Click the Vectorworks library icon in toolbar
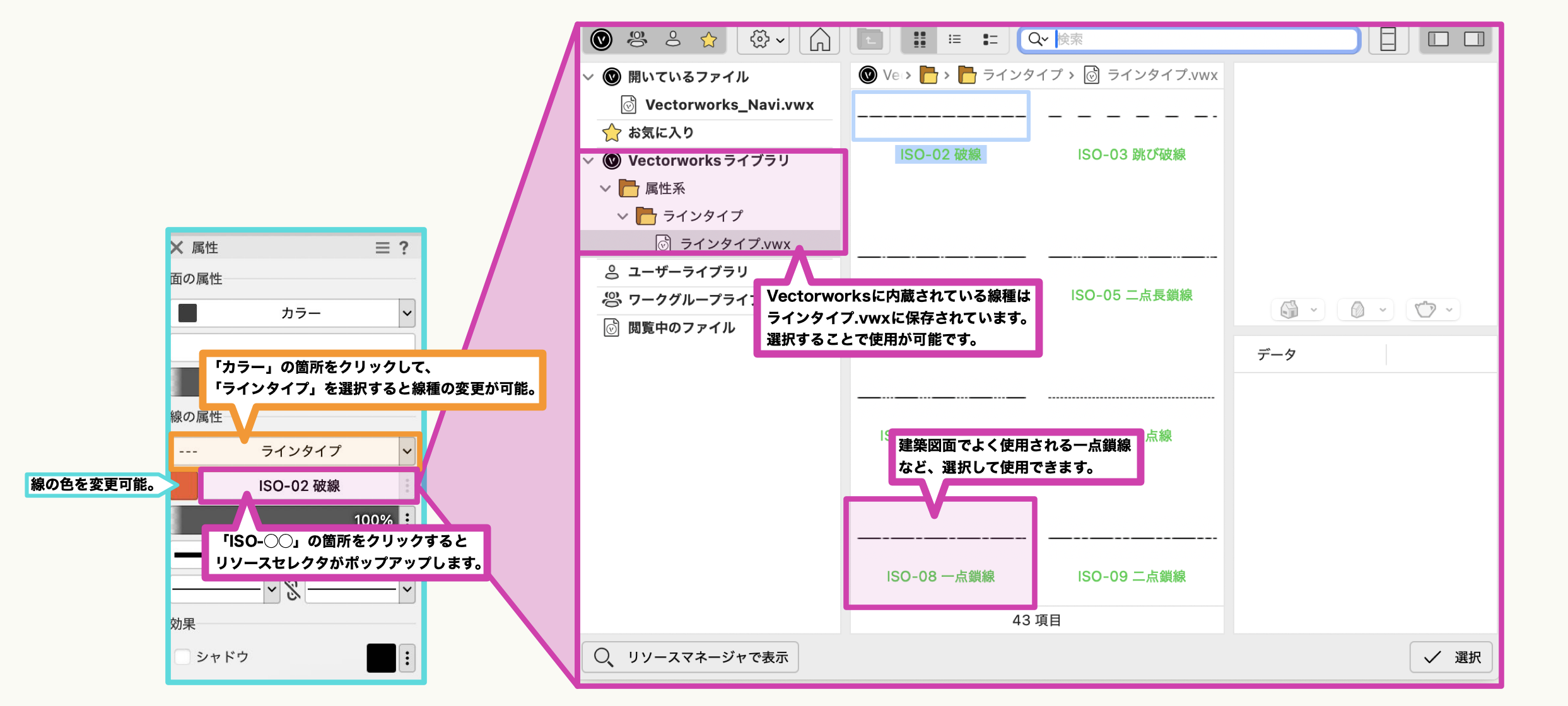1568x706 pixels. click(x=601, y=40)
